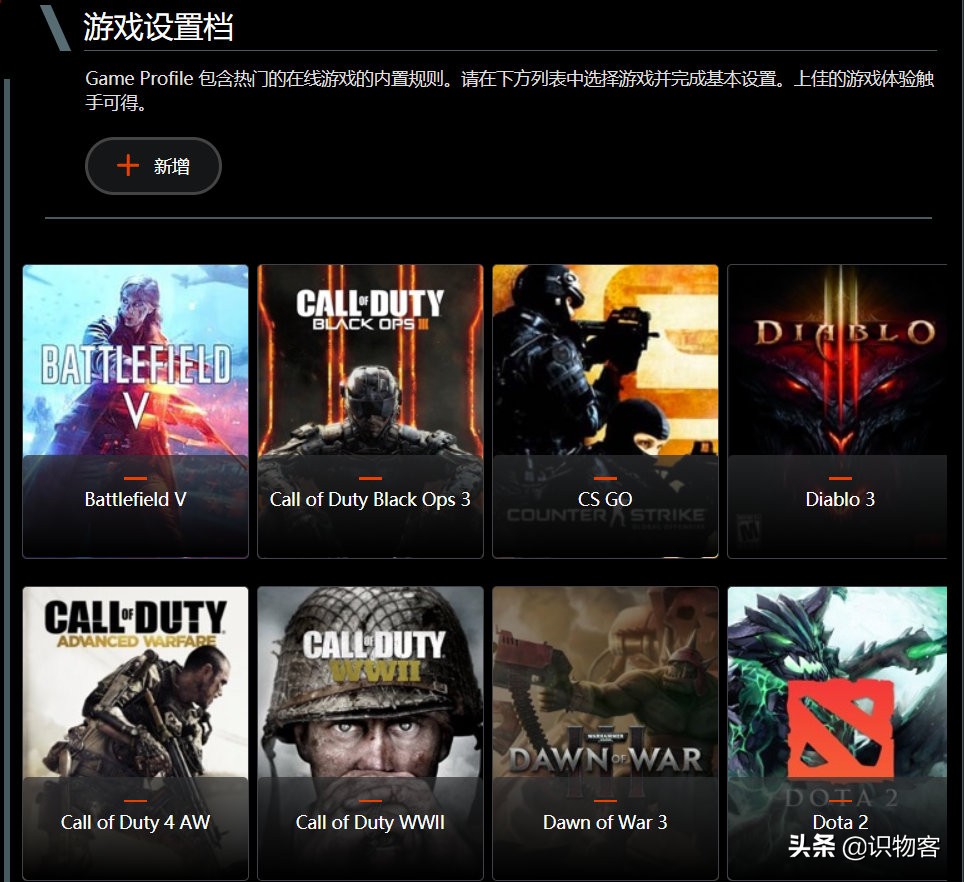964x882 pixels.
Task: Click the 新增 add button
Action: [153, 166]
